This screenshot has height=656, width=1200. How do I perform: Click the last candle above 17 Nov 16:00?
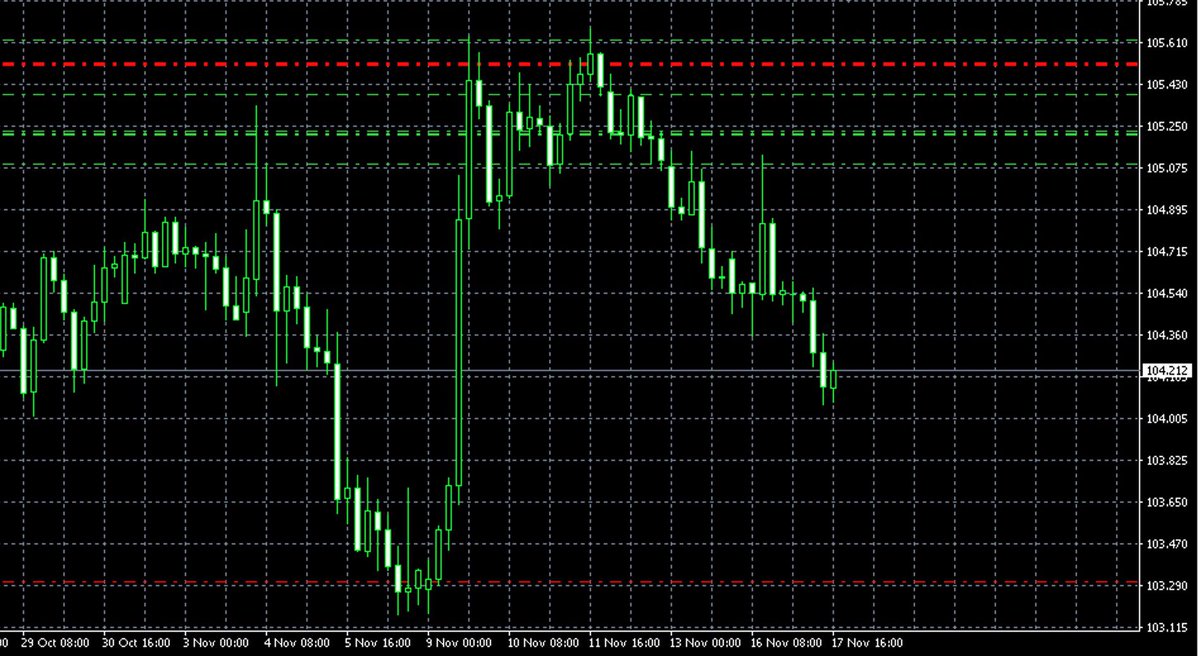coord(834,380)
